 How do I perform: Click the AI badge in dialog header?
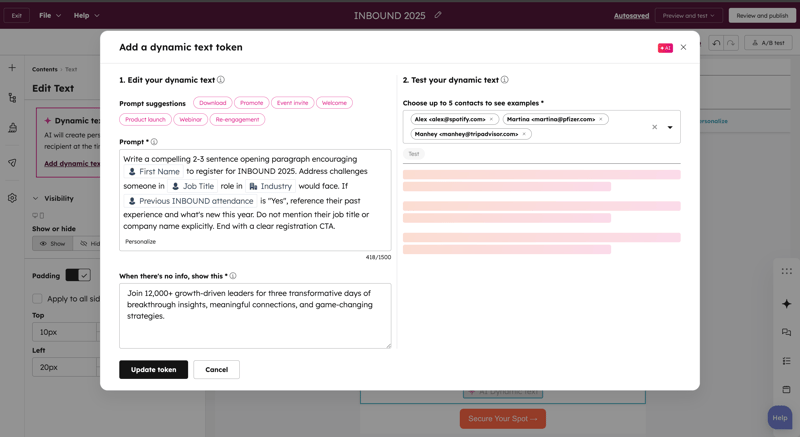click(x=665, y=47)
